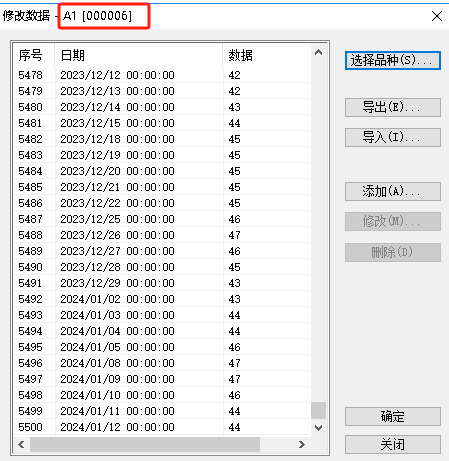449x461 pixels.
Task: Select row with 序号 5485
Action: pos(162,187)
